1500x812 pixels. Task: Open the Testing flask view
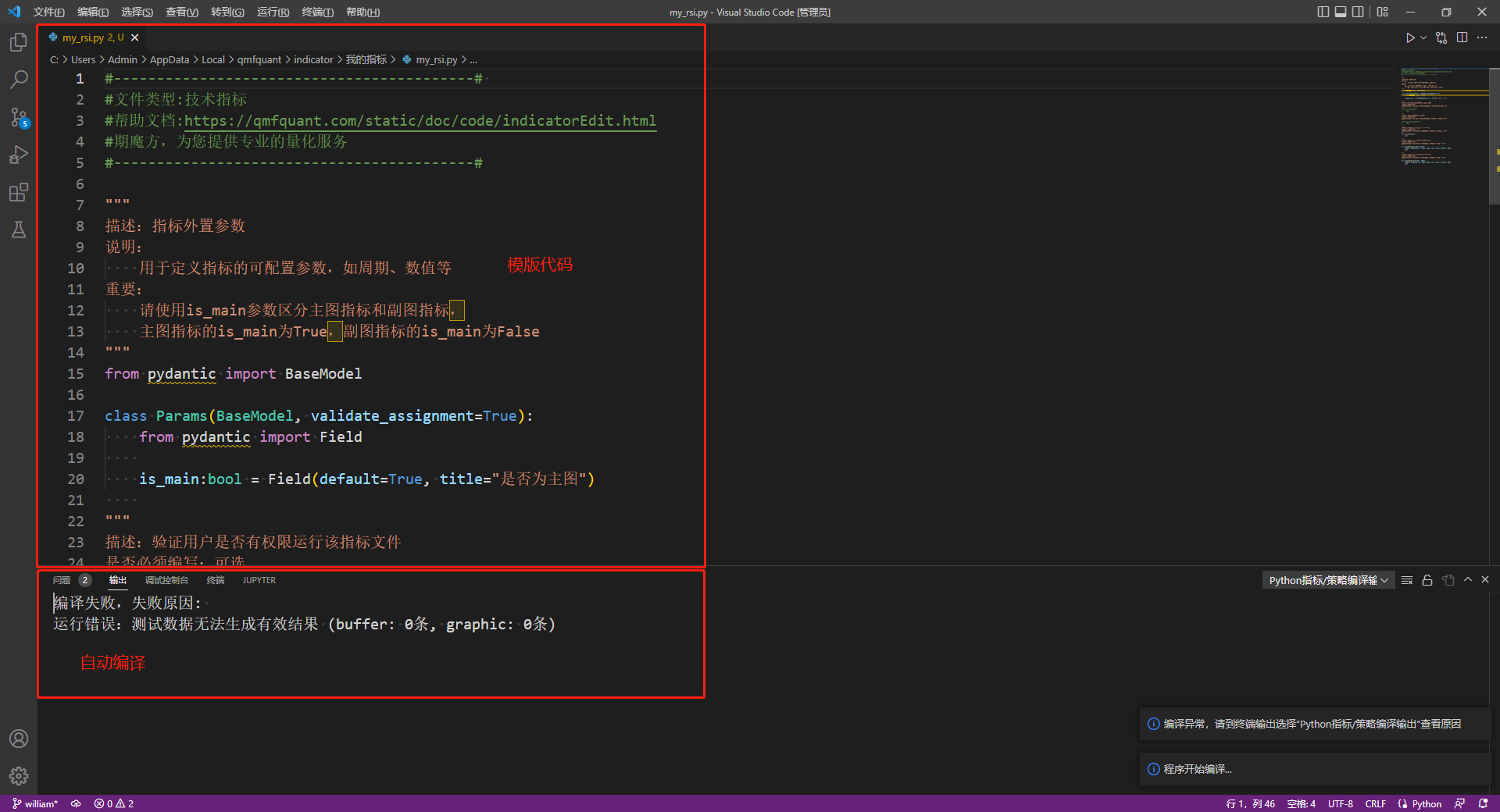coord(19,230)
